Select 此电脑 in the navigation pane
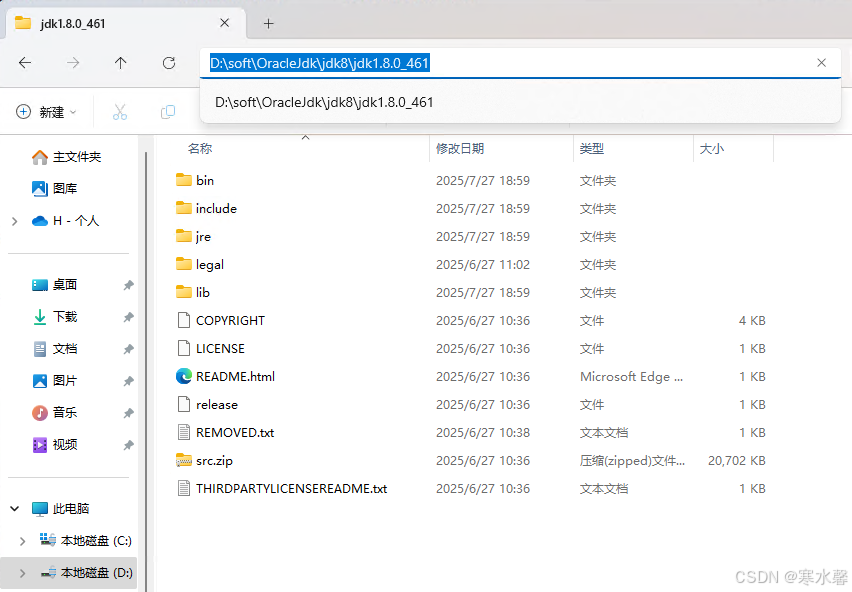The width and height of the screenshot is (852, 592). click(60, 509)
